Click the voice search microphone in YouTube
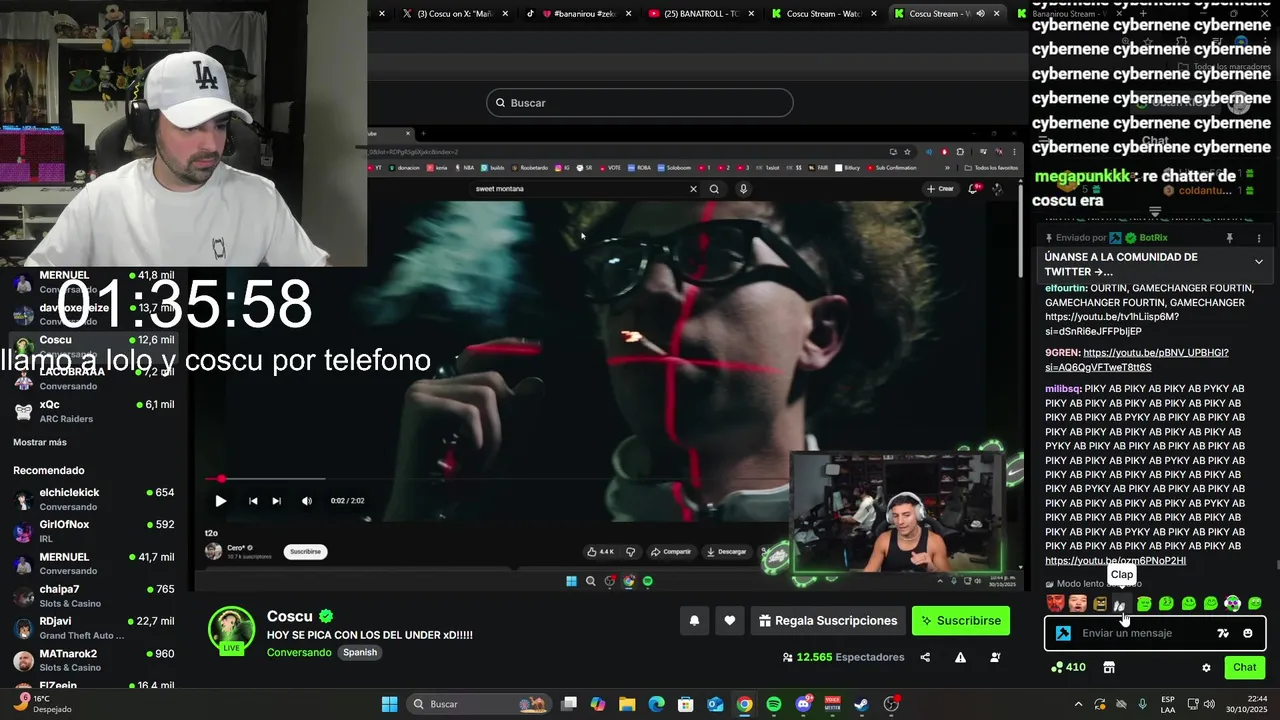Image resolution: width=1280 pixels, height=720 pixels. click(743, 189)
